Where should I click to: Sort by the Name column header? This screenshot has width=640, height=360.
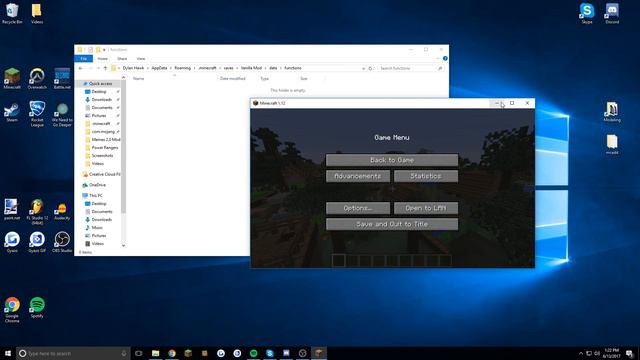tap(139, 78)
